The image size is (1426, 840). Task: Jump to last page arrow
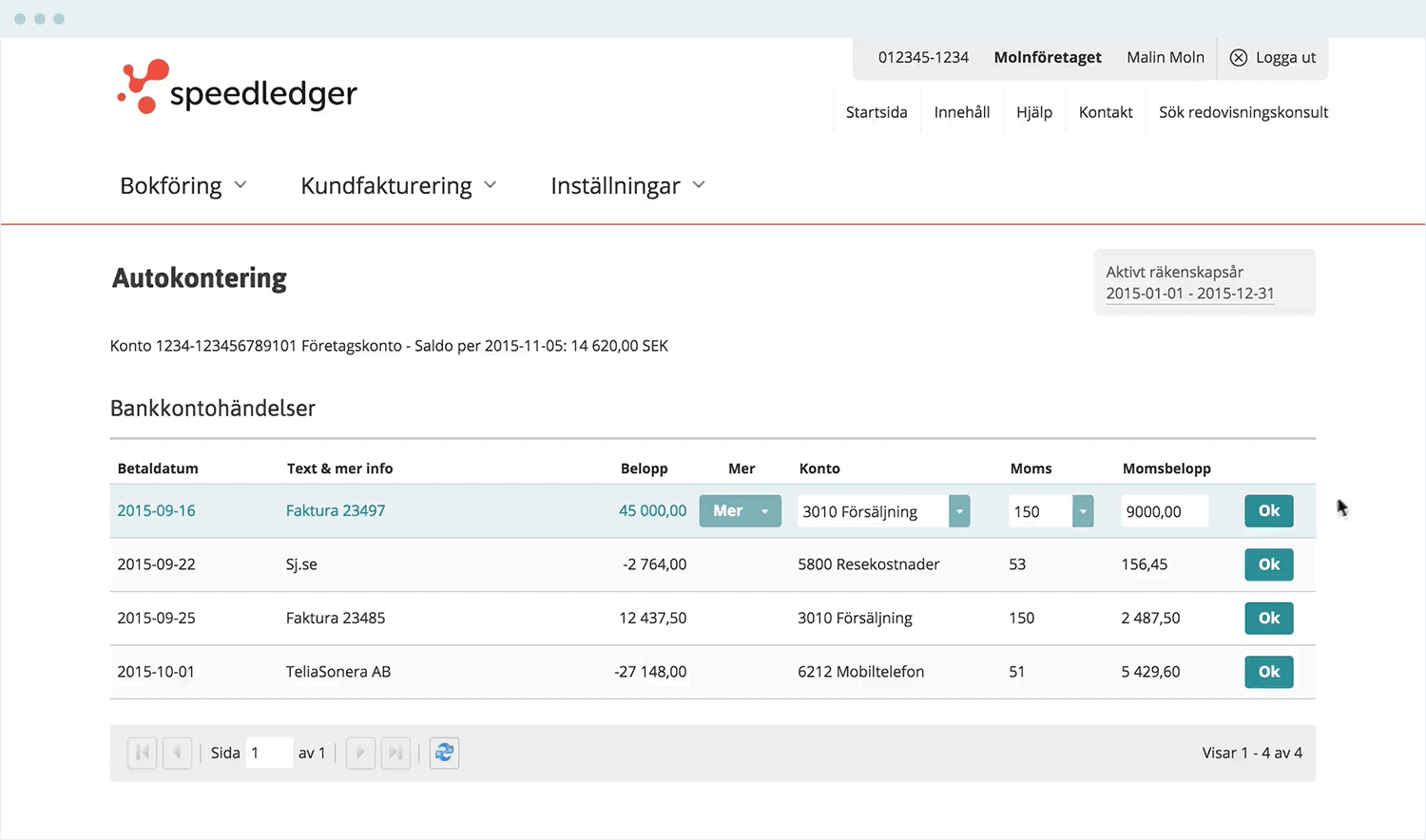coord(395,753)
